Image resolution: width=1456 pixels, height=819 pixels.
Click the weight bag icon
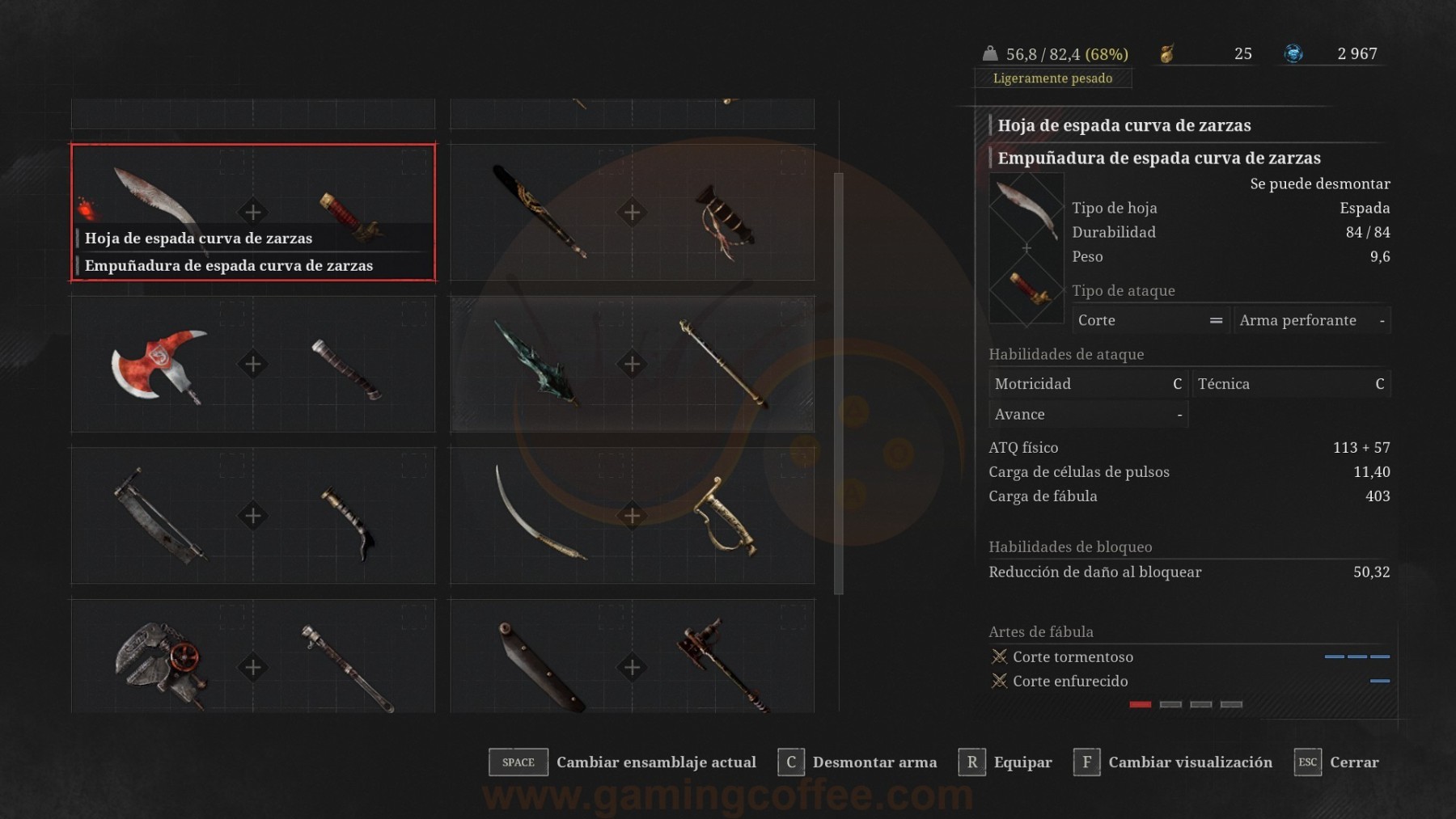[x=990, y=53]
